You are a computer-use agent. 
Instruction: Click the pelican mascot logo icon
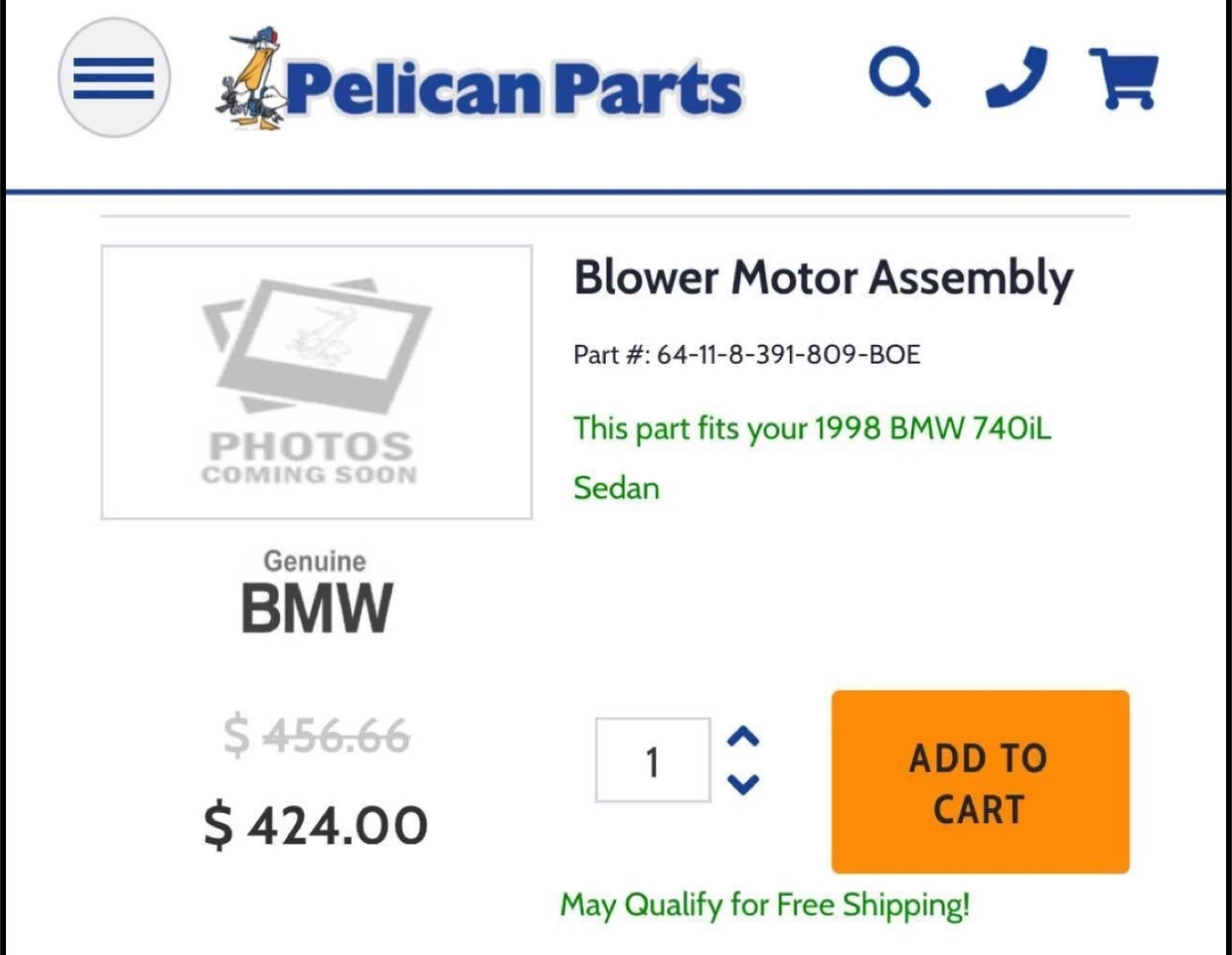click(x=251, y=81)
